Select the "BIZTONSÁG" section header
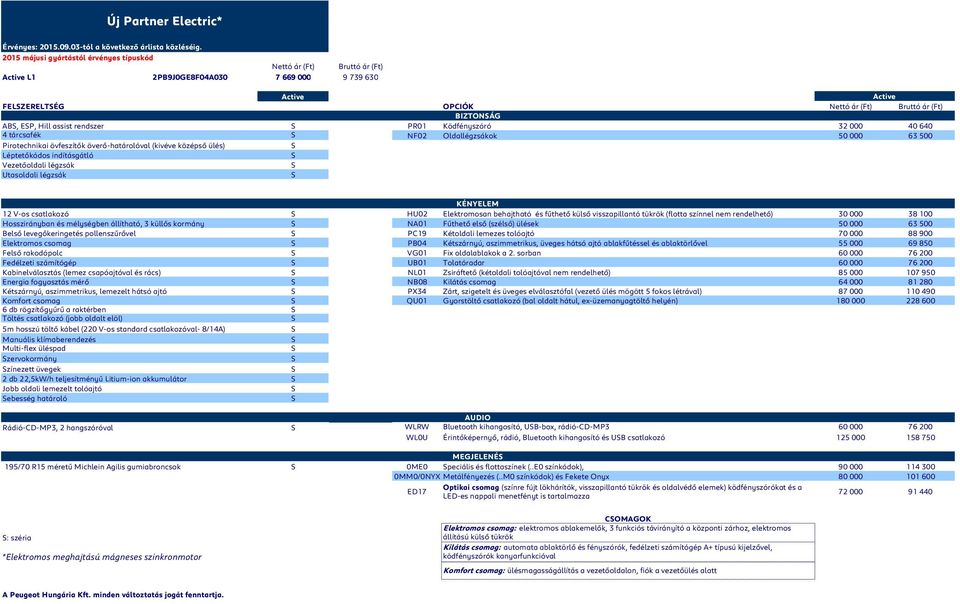The height and width of the screenshot is (604, 960). click(x=478, y=116)
